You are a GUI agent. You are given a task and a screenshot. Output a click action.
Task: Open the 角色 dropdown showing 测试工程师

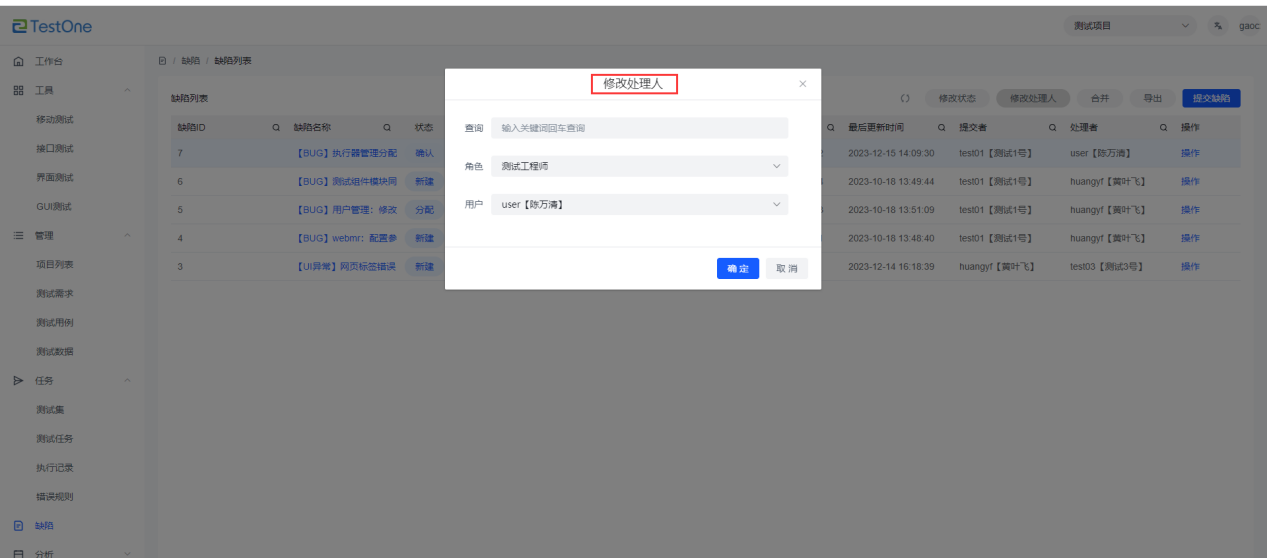(x=639, y=167)
